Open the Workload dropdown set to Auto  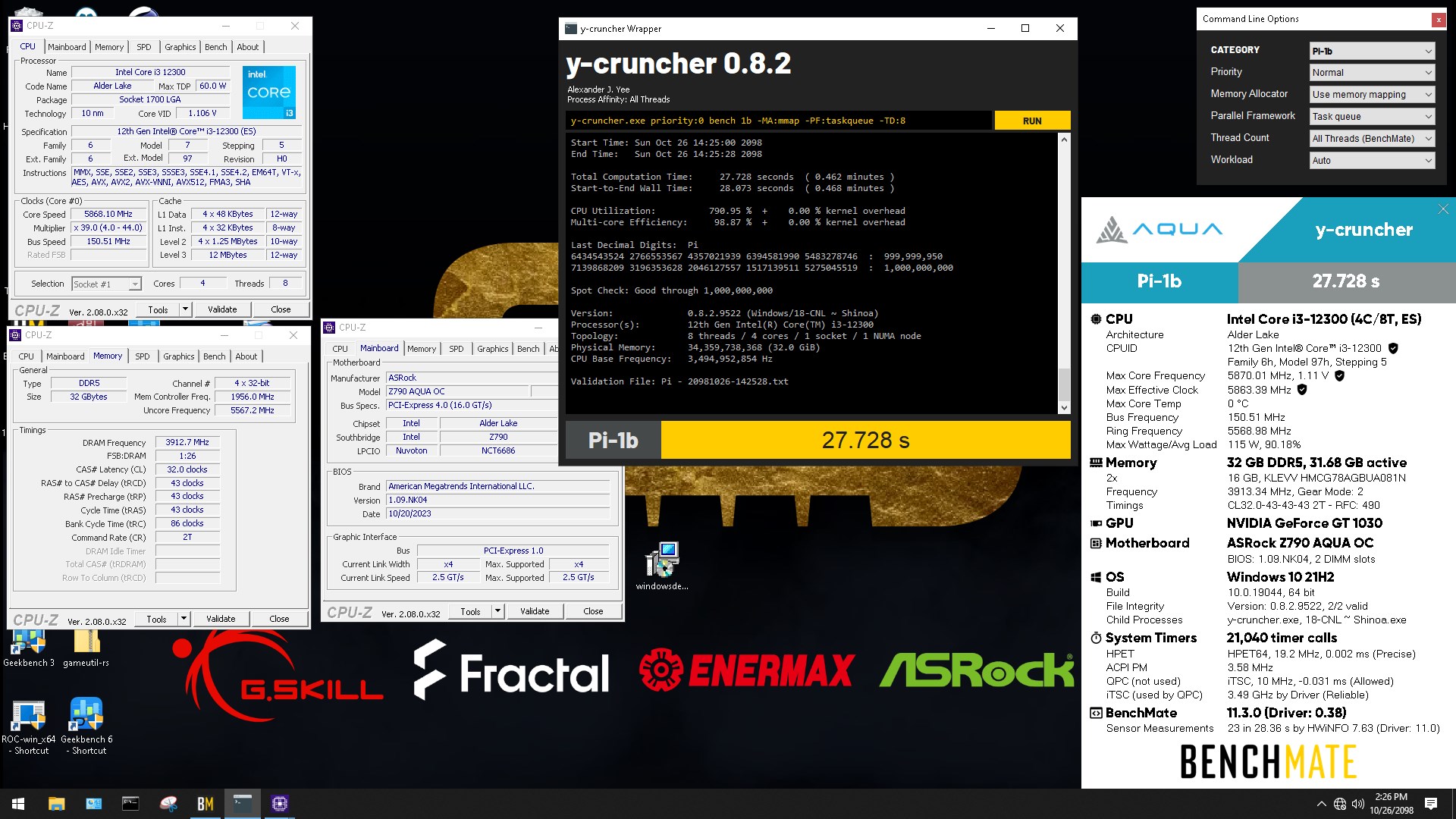point(1373,161)
